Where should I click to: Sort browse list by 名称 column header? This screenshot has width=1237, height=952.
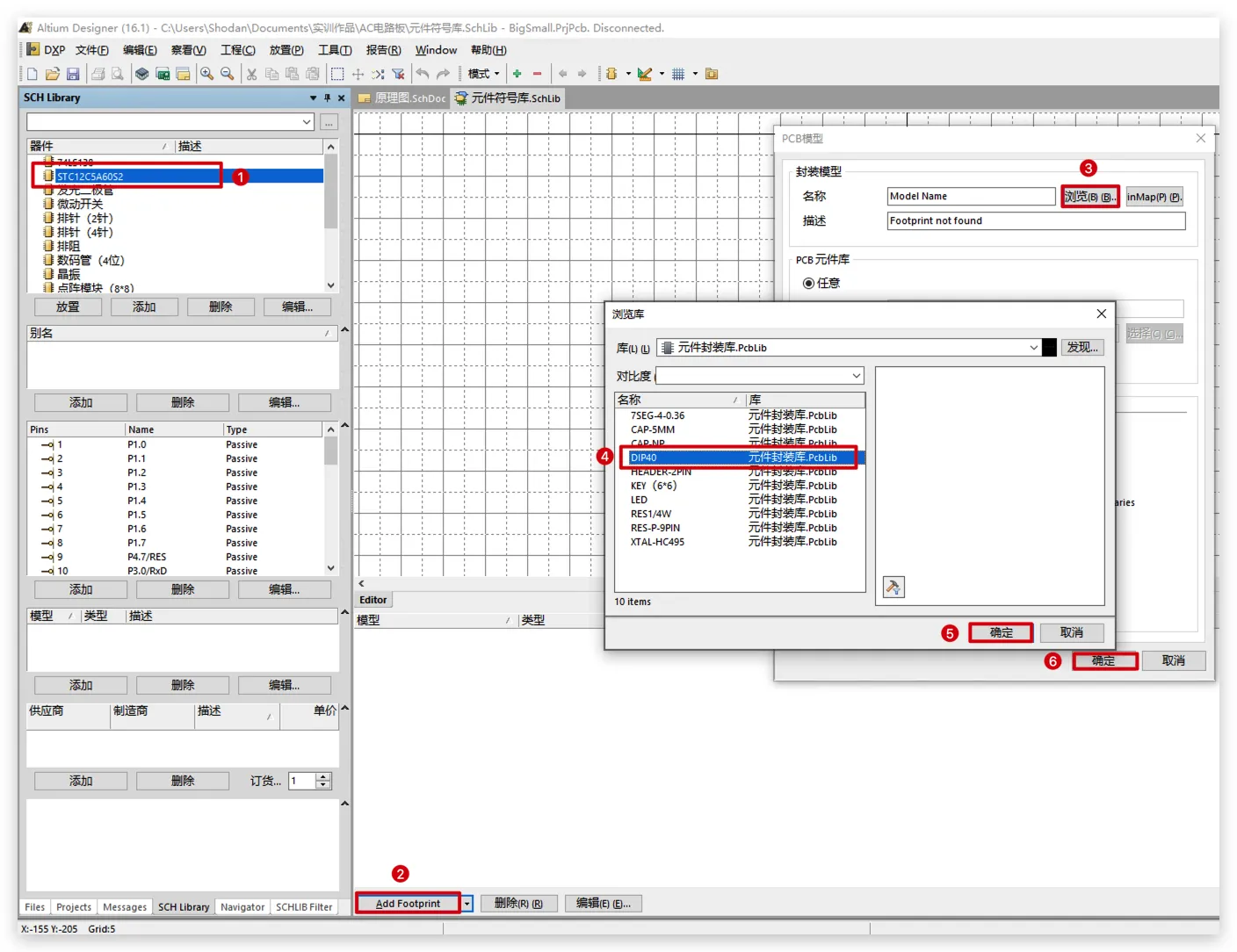pos(680,400)
